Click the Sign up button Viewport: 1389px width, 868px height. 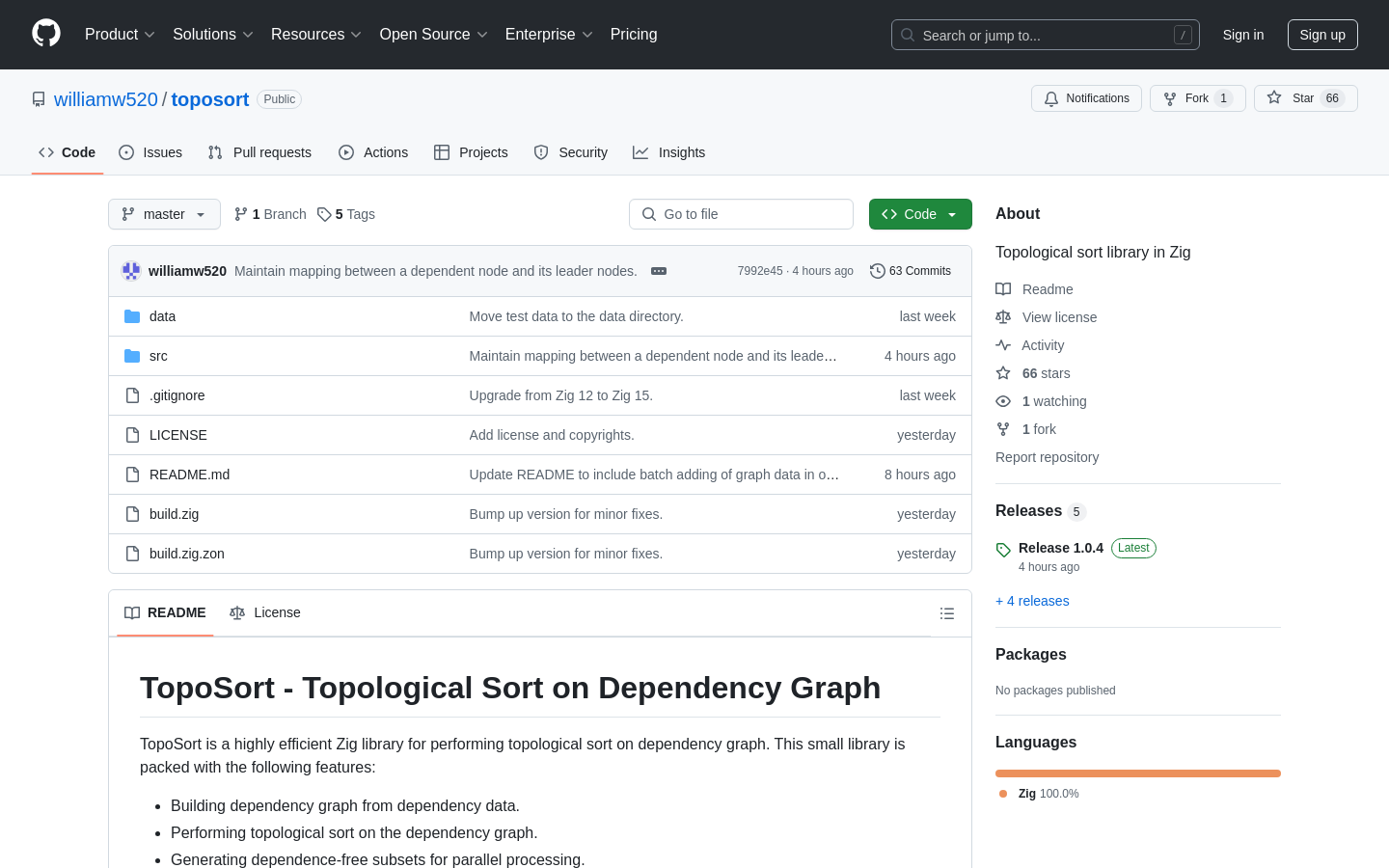point(1322,35)
